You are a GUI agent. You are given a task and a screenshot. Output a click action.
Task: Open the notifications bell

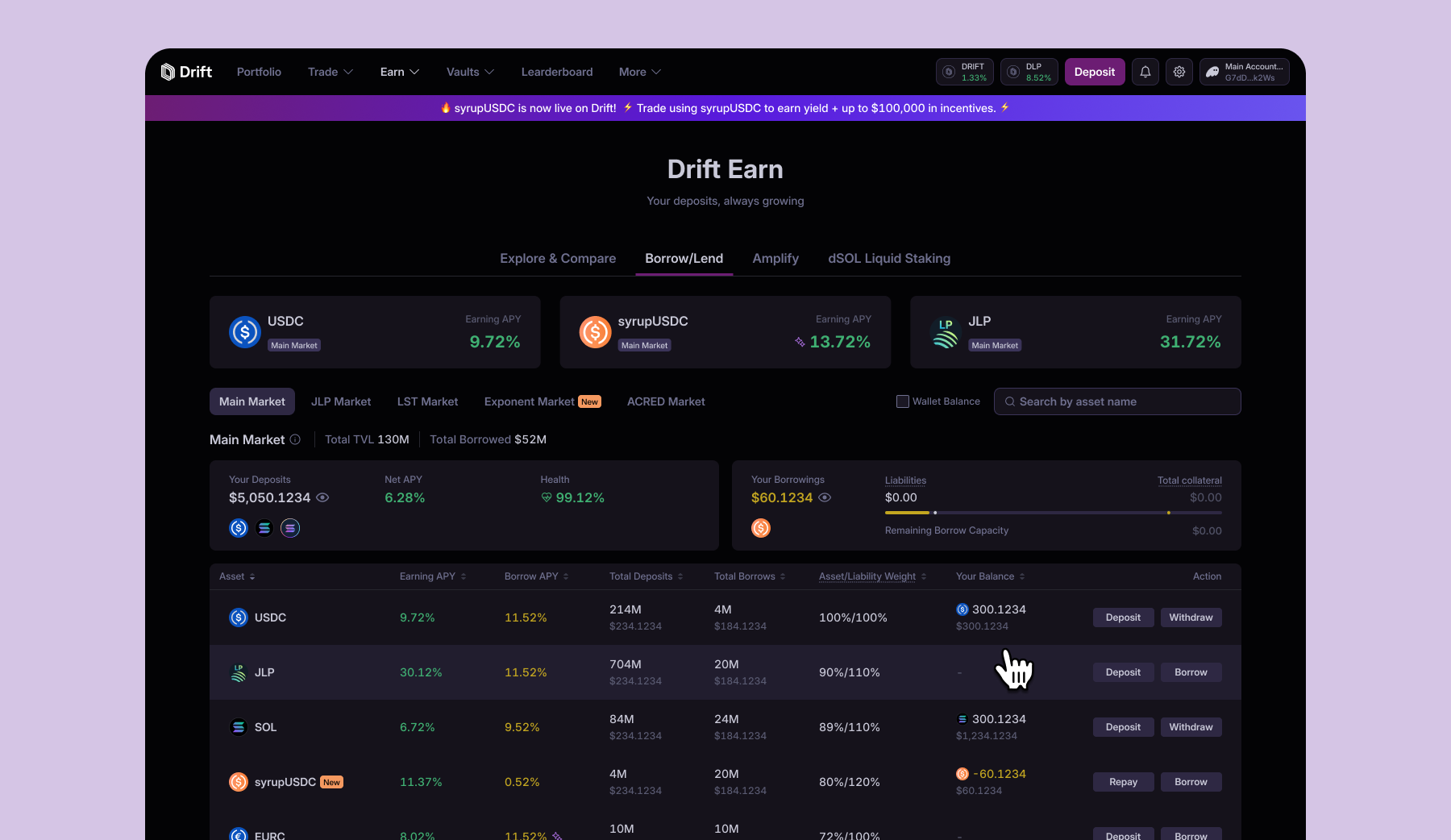1145,72
